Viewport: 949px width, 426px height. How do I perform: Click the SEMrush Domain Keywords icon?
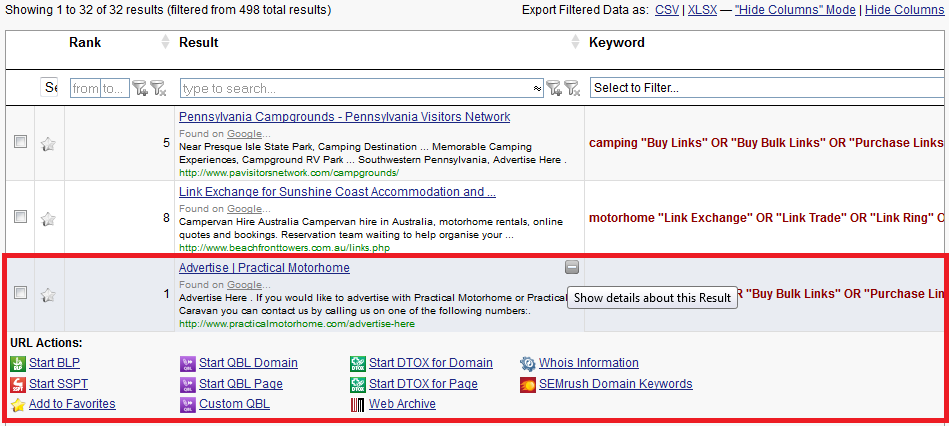click(528, 384)
